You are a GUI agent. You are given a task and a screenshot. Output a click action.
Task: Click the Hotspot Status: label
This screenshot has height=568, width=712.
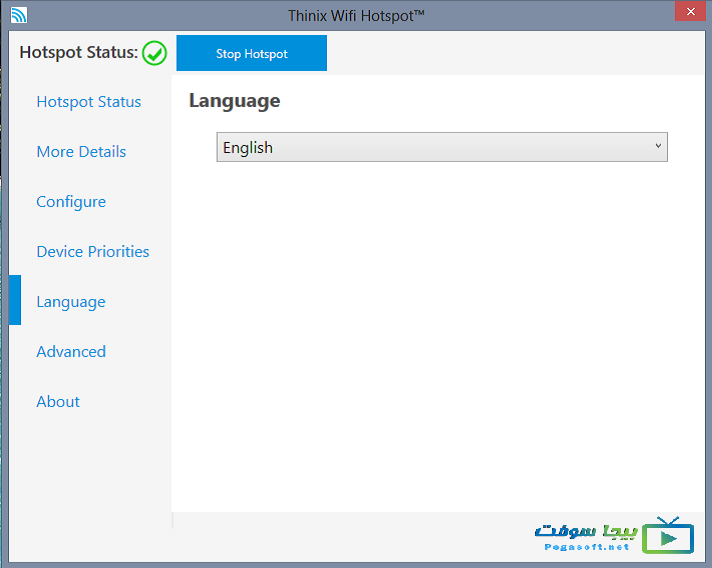click(79, 53)
